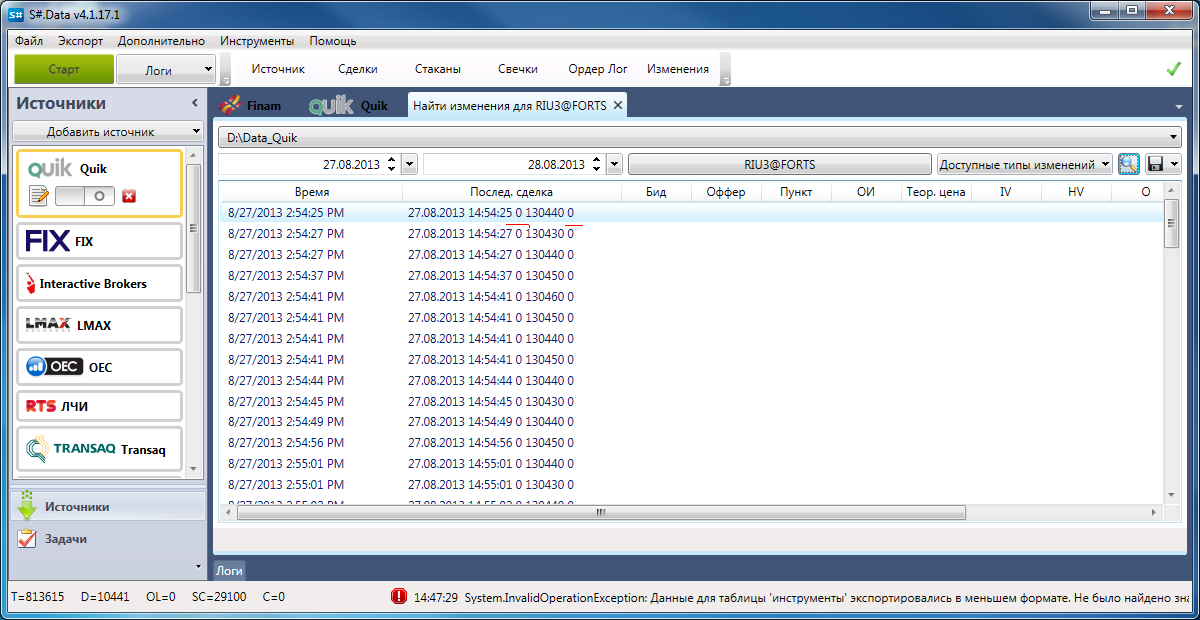Open the Логи panel tab at bottom

229,570
